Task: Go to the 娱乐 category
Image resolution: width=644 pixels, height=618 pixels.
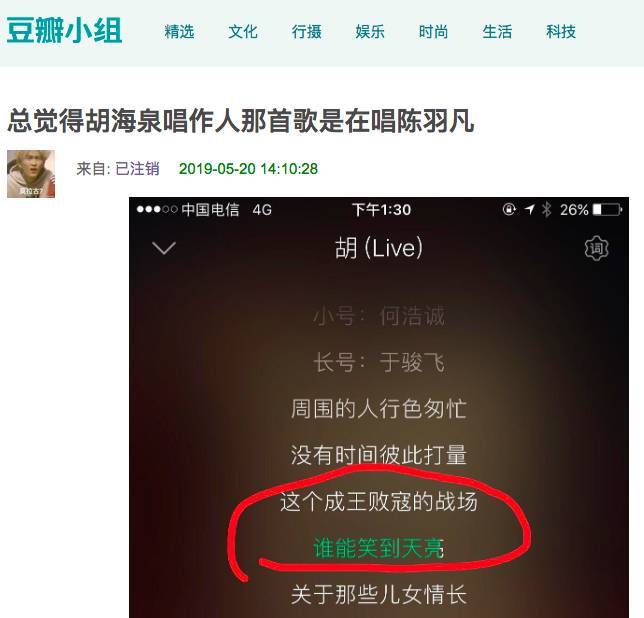Action: (x=370, y=32)
